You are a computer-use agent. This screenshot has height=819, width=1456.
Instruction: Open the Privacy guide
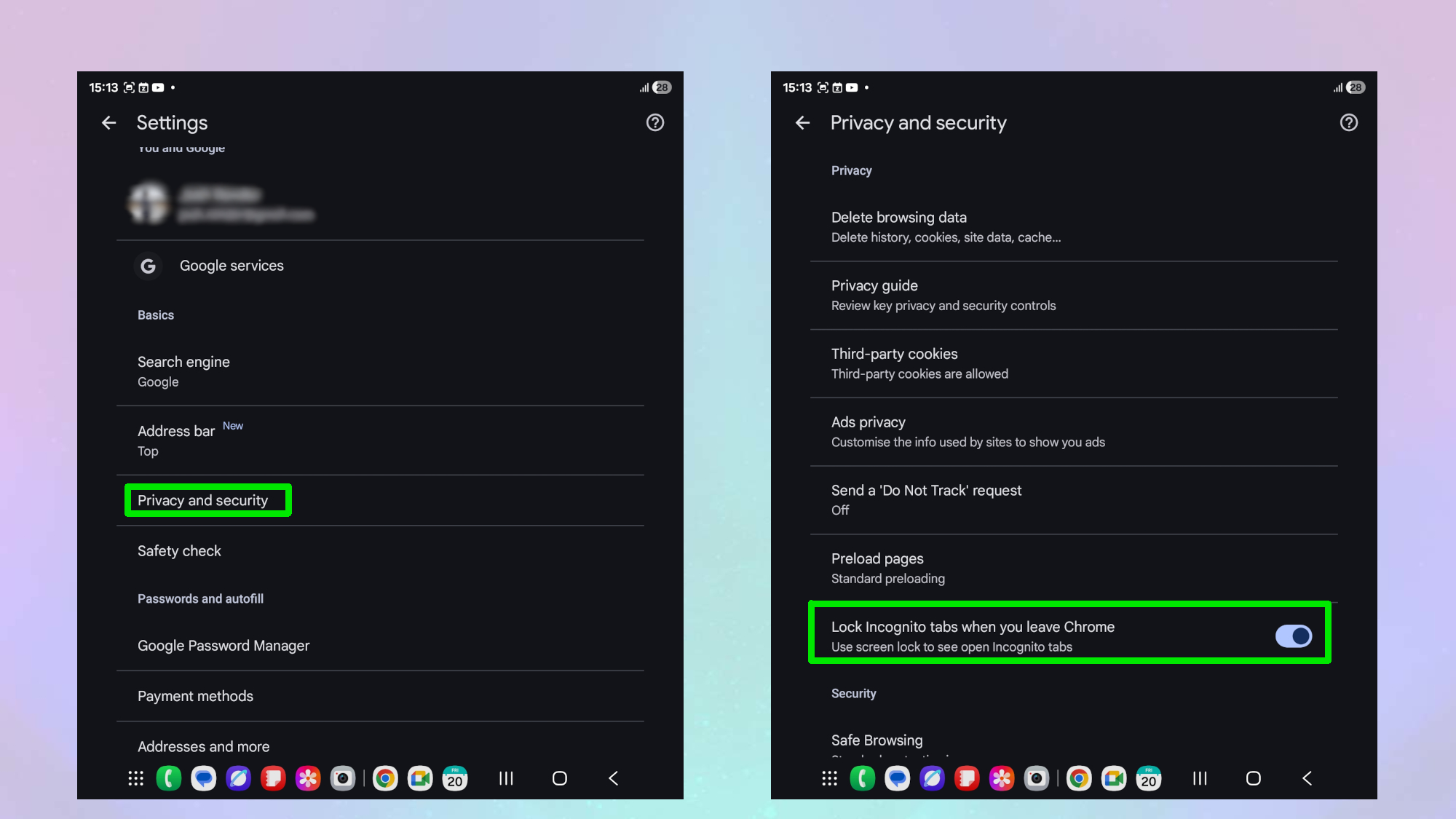point(943,294)
